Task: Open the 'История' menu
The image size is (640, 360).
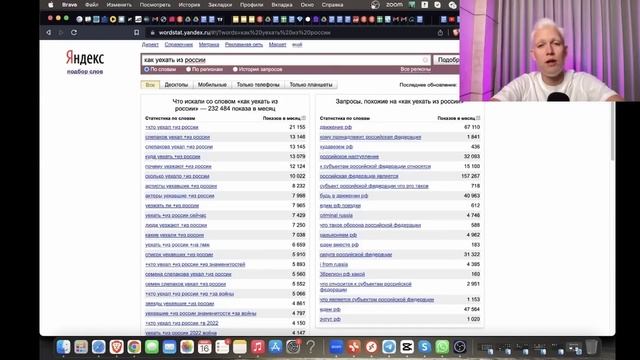Action: pos(189,5)
